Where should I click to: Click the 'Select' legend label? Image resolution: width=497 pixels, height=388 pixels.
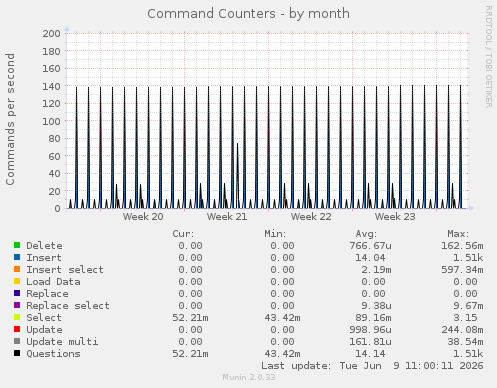(44, 318)
